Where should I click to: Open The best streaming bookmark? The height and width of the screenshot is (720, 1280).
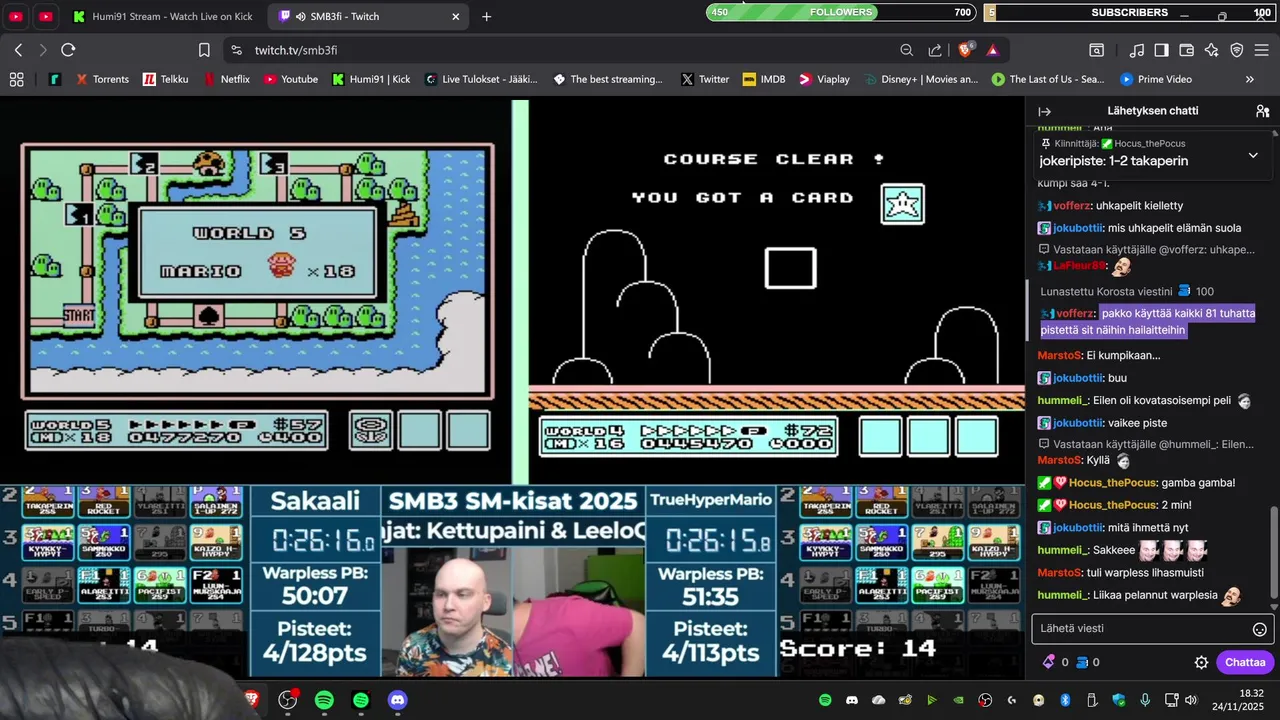pos(608,79)
